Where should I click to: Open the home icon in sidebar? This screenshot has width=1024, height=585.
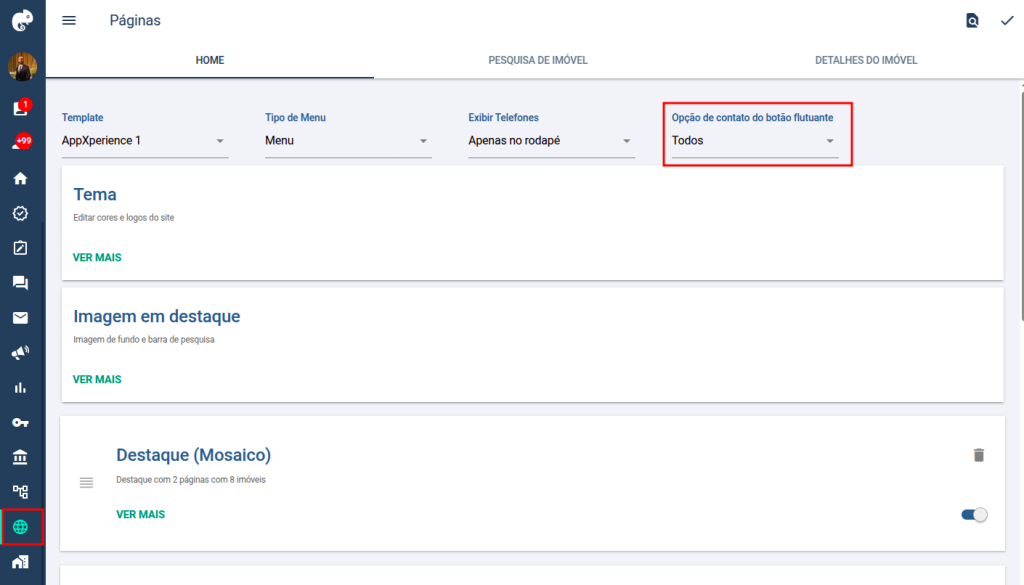20,178
